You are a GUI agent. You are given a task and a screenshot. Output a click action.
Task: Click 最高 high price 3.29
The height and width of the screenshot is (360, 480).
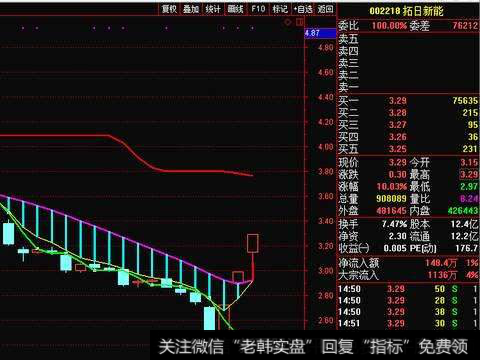tap(469, 175)
